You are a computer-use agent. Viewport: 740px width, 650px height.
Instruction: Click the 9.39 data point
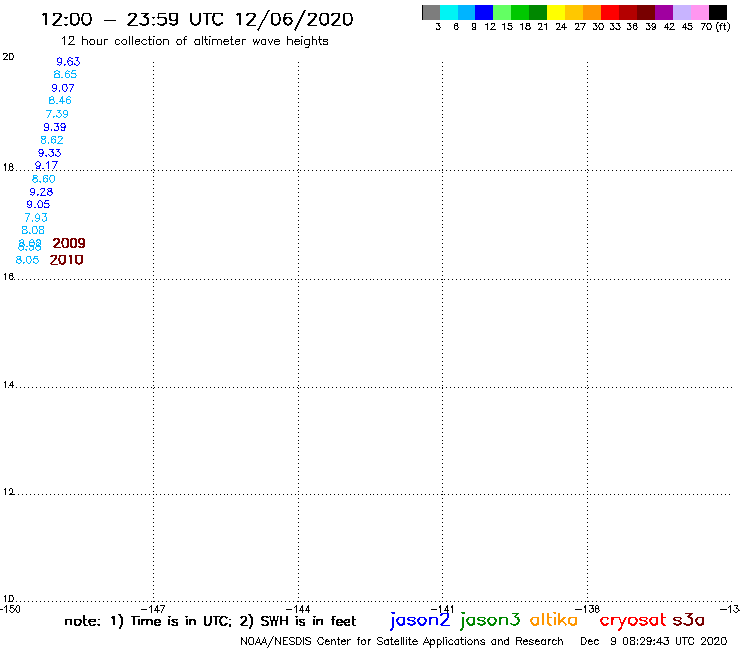click(x=55, y=127)
